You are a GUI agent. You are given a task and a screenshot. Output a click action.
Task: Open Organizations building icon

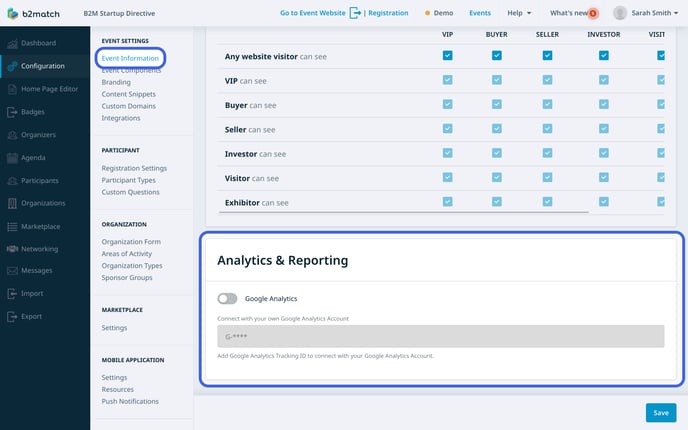click(12, 203)
